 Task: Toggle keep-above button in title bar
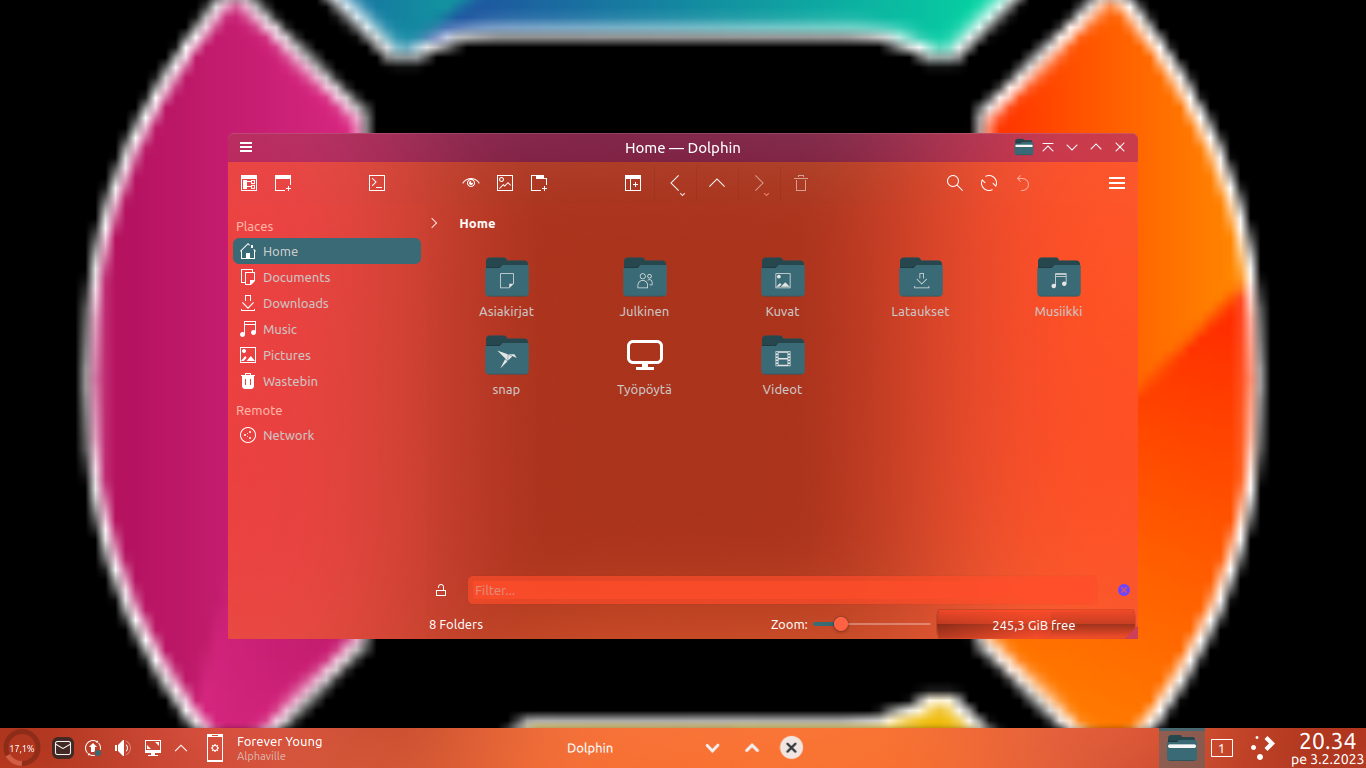pyautogui.click(x=1048, y=147)
